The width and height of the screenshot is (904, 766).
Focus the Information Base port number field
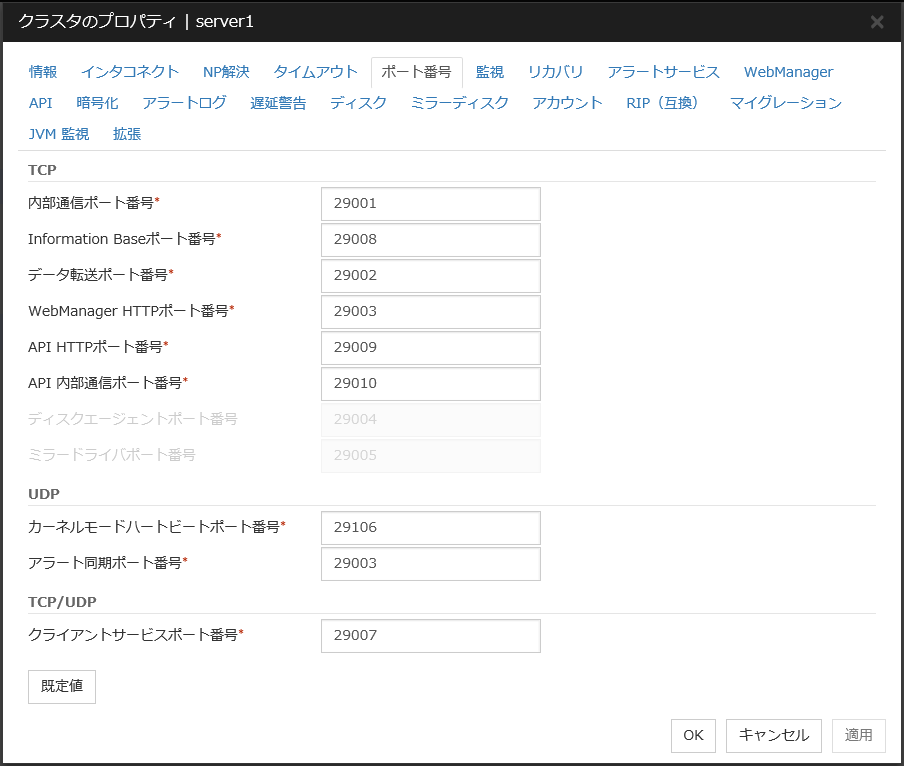pyautogui.click(x=430, y=239)
